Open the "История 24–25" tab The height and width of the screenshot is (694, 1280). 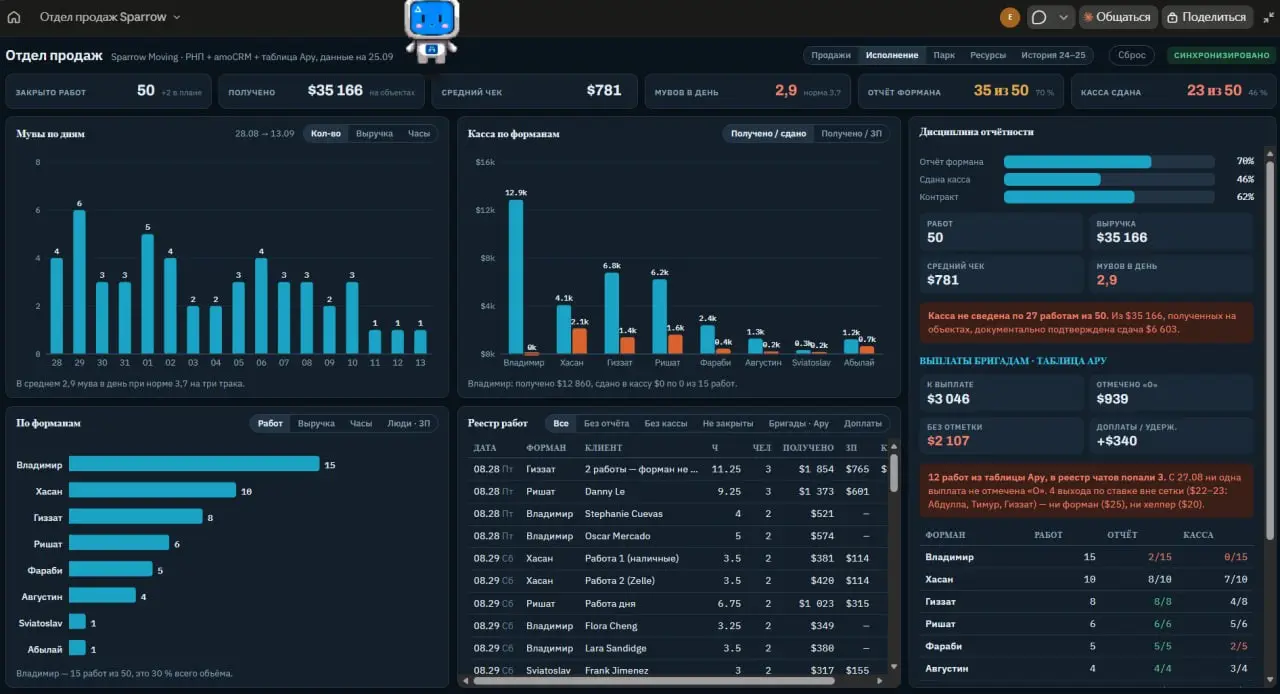click(x=1053, y=56)
